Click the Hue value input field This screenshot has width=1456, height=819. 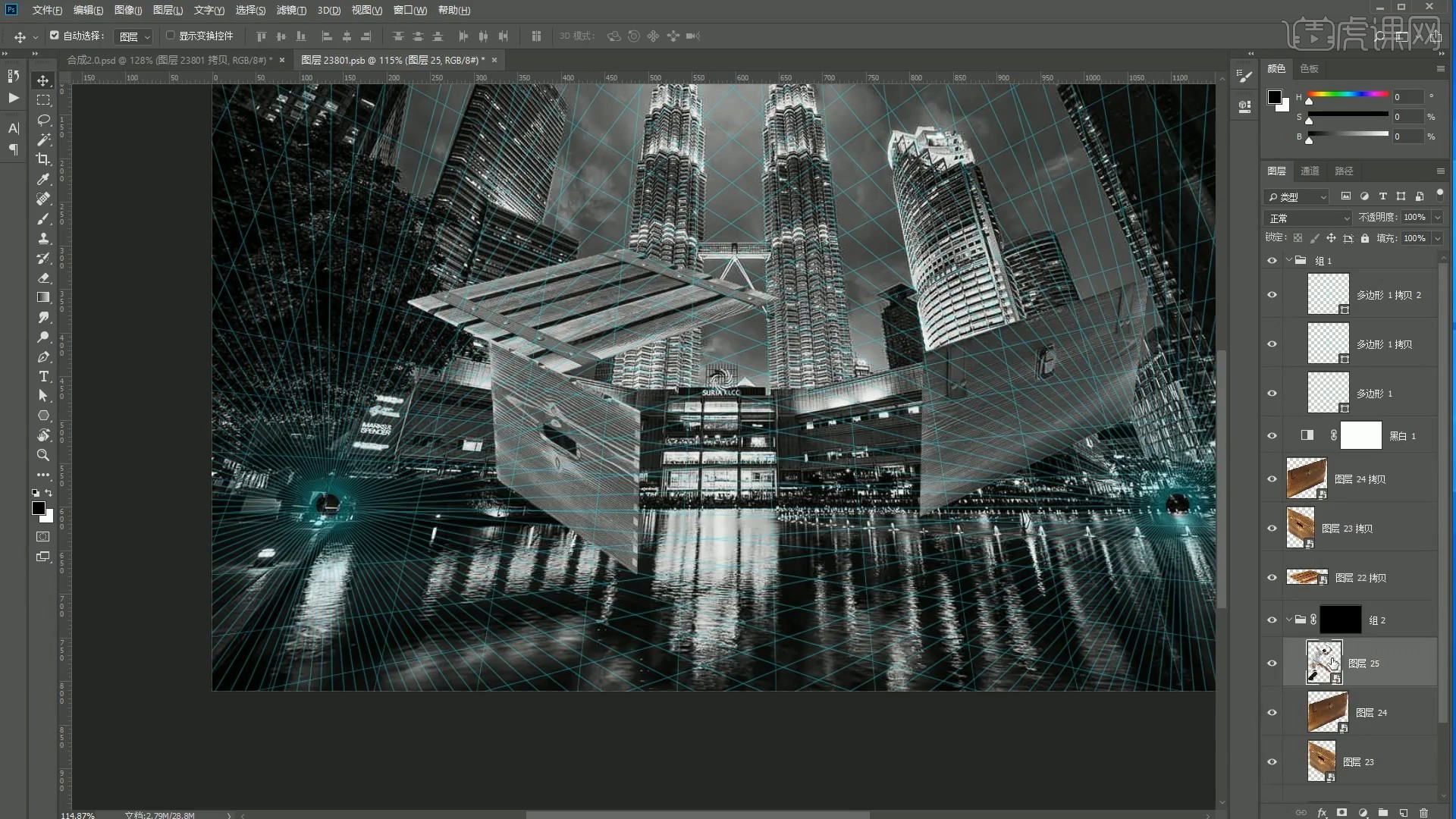click(x=1407, y=97)
